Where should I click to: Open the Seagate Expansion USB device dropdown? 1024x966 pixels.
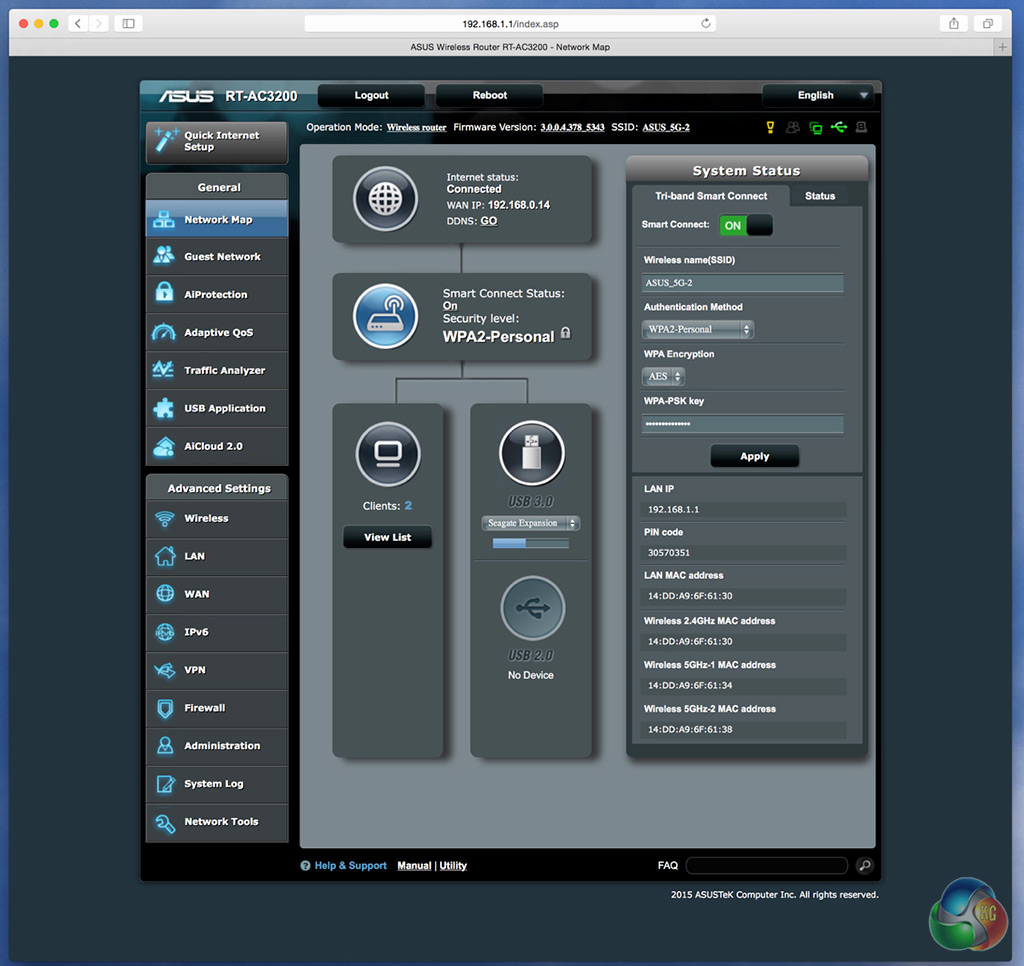click(530, 523)
